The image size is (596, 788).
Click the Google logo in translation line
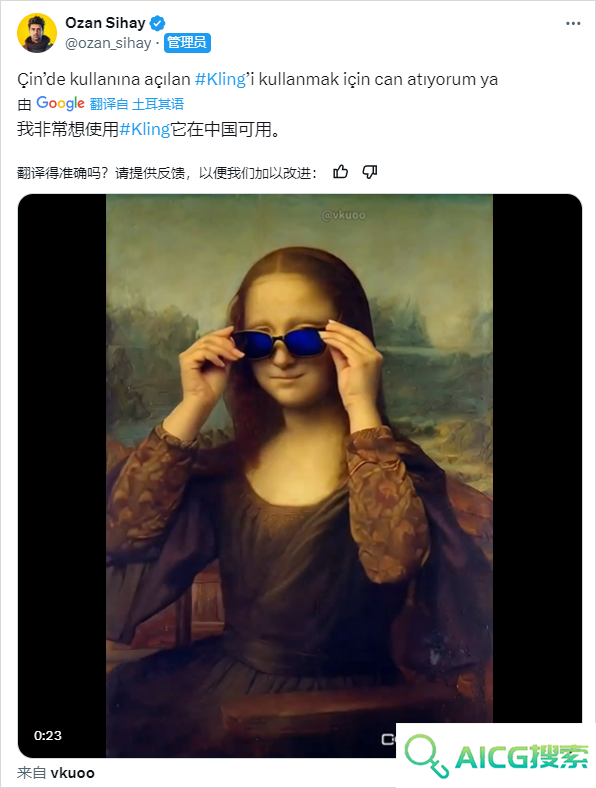[x=60, y=104]
